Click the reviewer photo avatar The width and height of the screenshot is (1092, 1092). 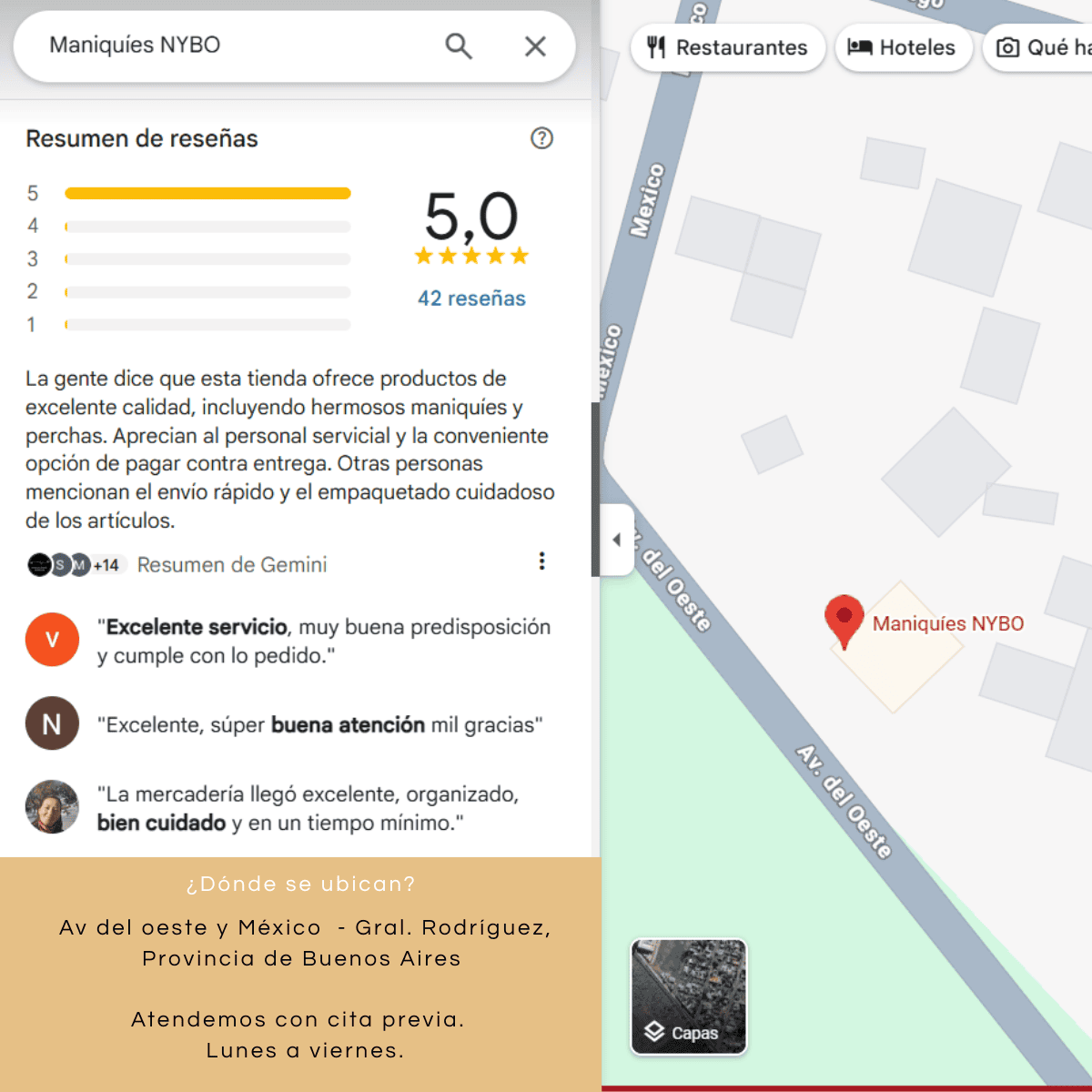[52, 807]
